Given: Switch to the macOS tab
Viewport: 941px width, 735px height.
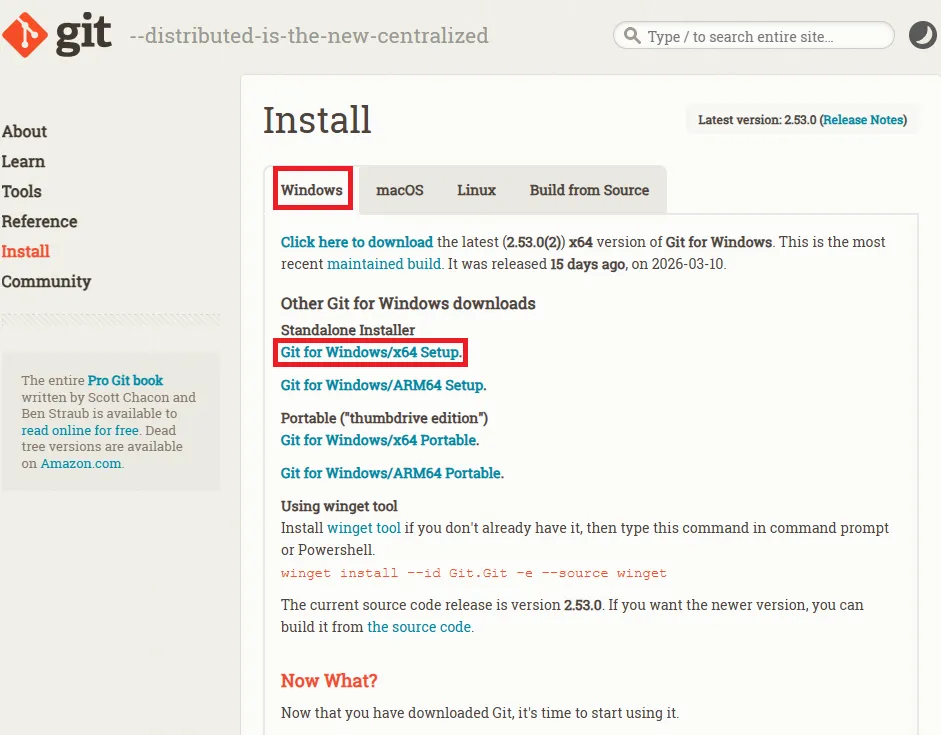Looking at the screenshot, I should [399, 190].
